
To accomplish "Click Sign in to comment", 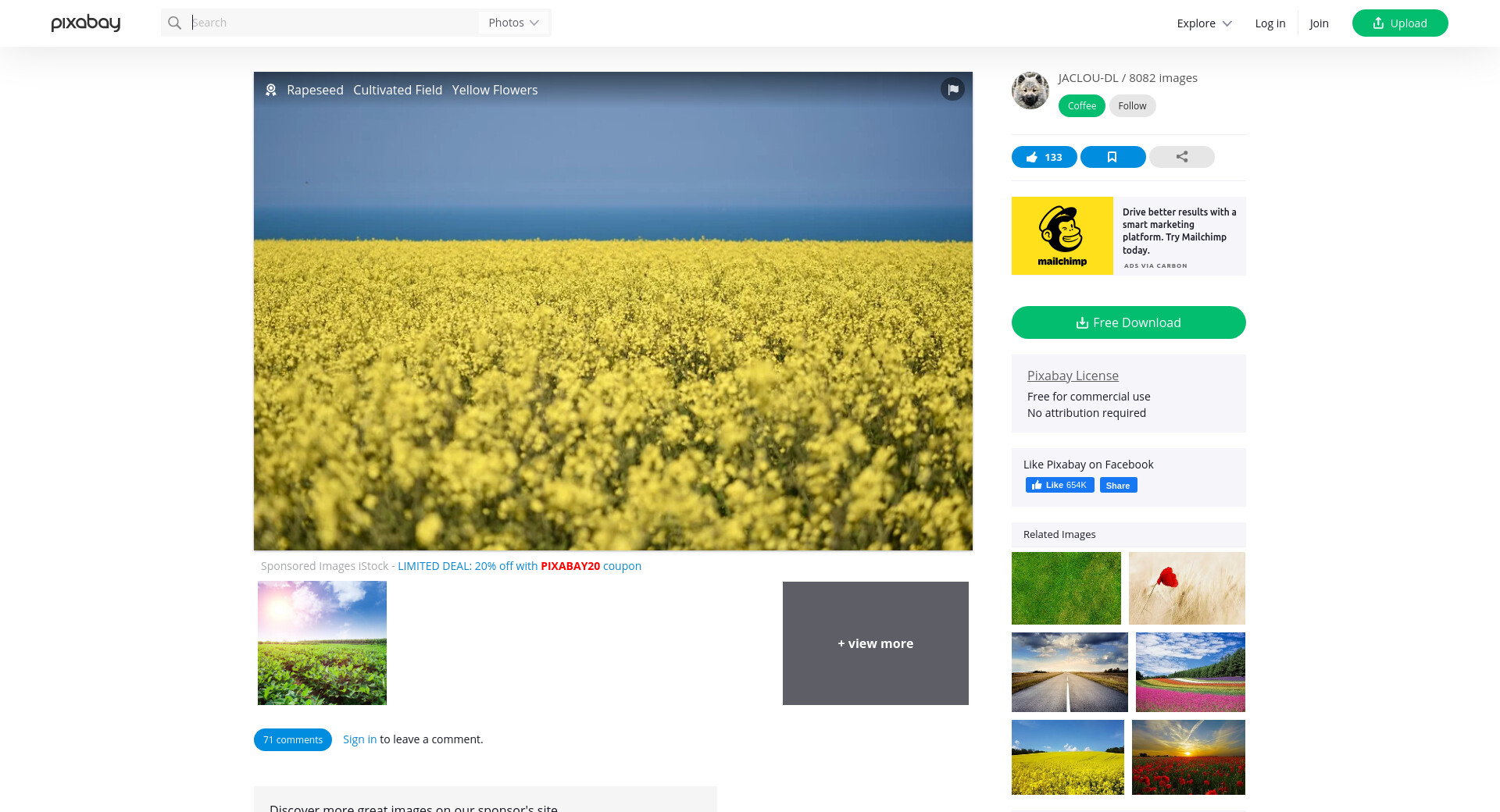I will pos(359,739).
